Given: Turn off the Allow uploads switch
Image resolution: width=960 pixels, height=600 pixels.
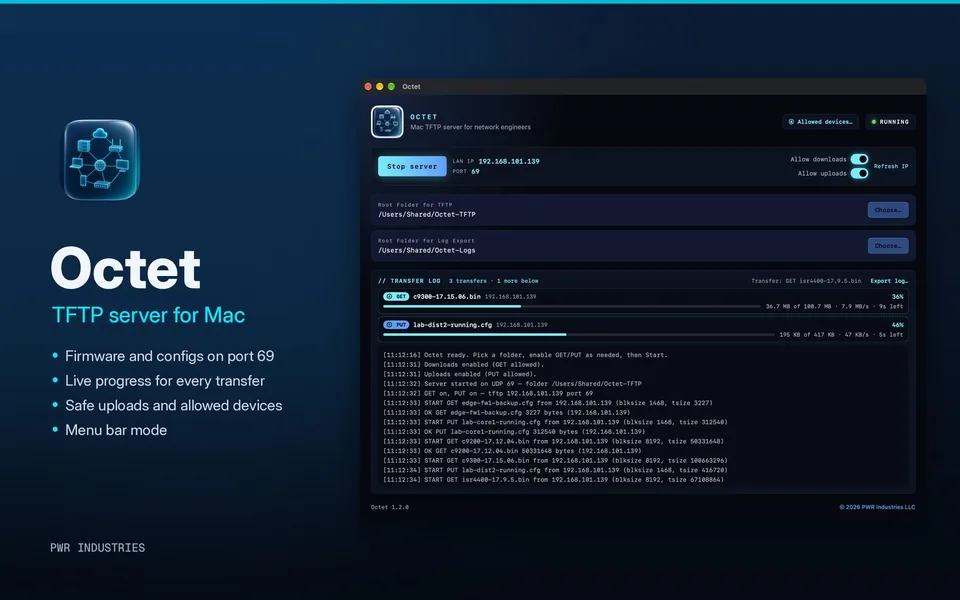Looking at the screenshot, I should point(860,173).
